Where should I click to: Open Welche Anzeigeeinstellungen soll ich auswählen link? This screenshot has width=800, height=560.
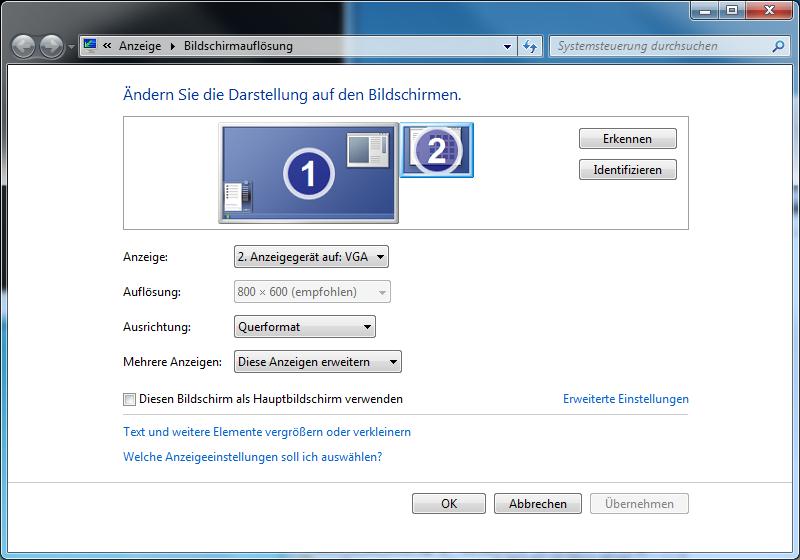point(253,457)
